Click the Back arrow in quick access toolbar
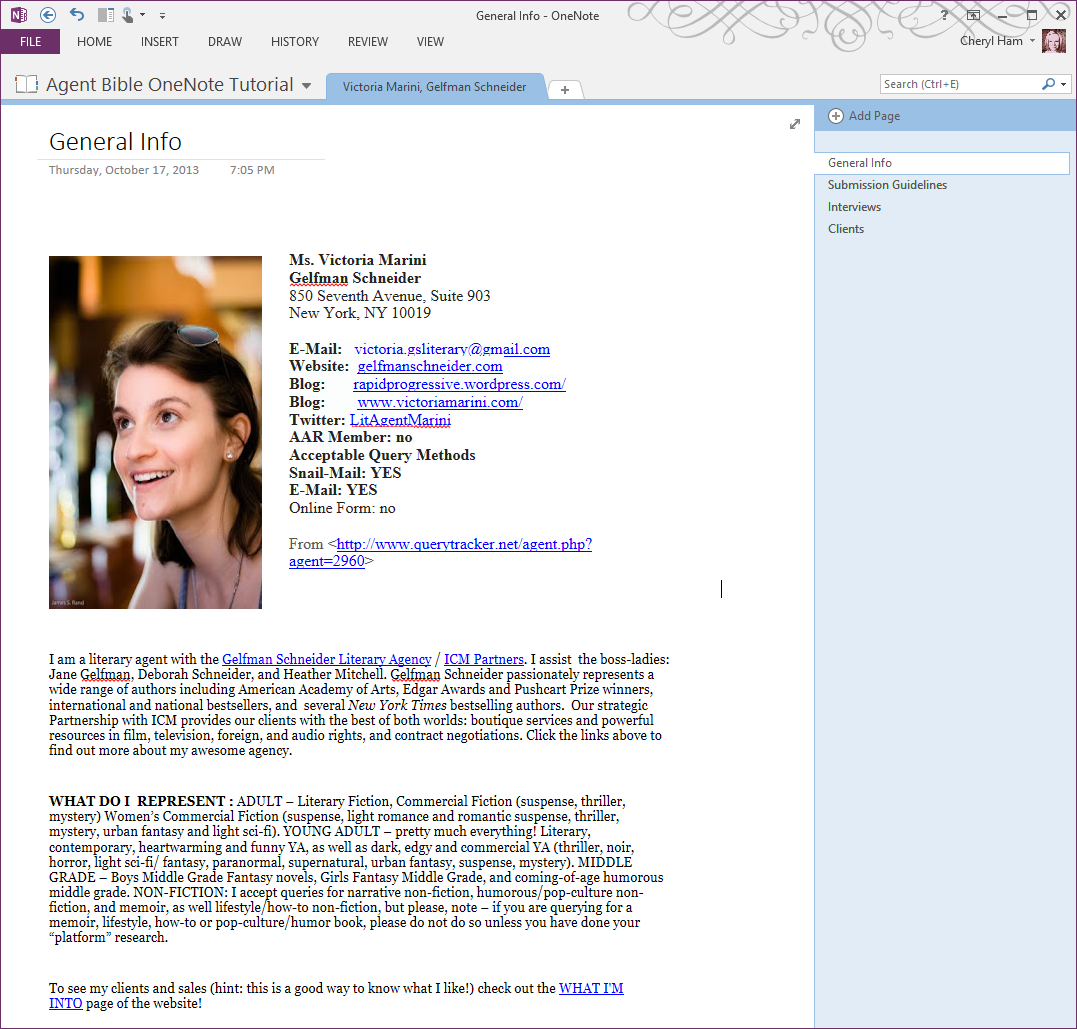 (x=47, y=14)
